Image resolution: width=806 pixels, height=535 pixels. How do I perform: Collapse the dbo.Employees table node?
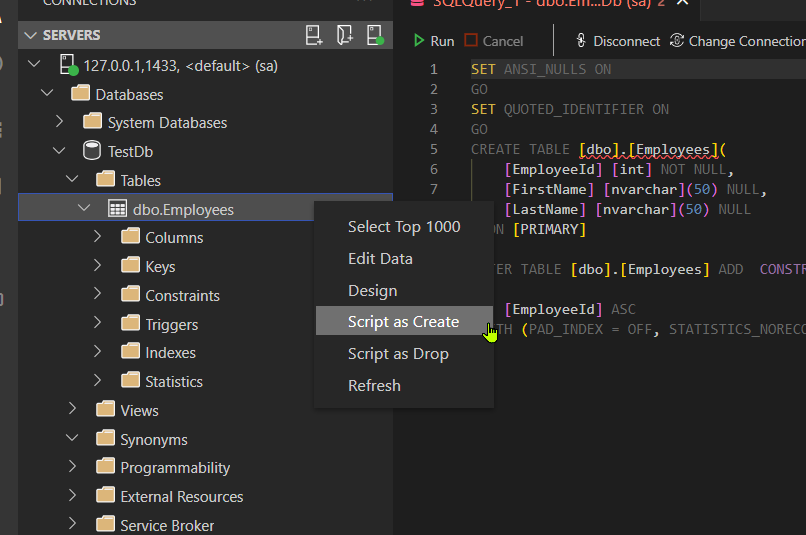click(x=84, y=208)
